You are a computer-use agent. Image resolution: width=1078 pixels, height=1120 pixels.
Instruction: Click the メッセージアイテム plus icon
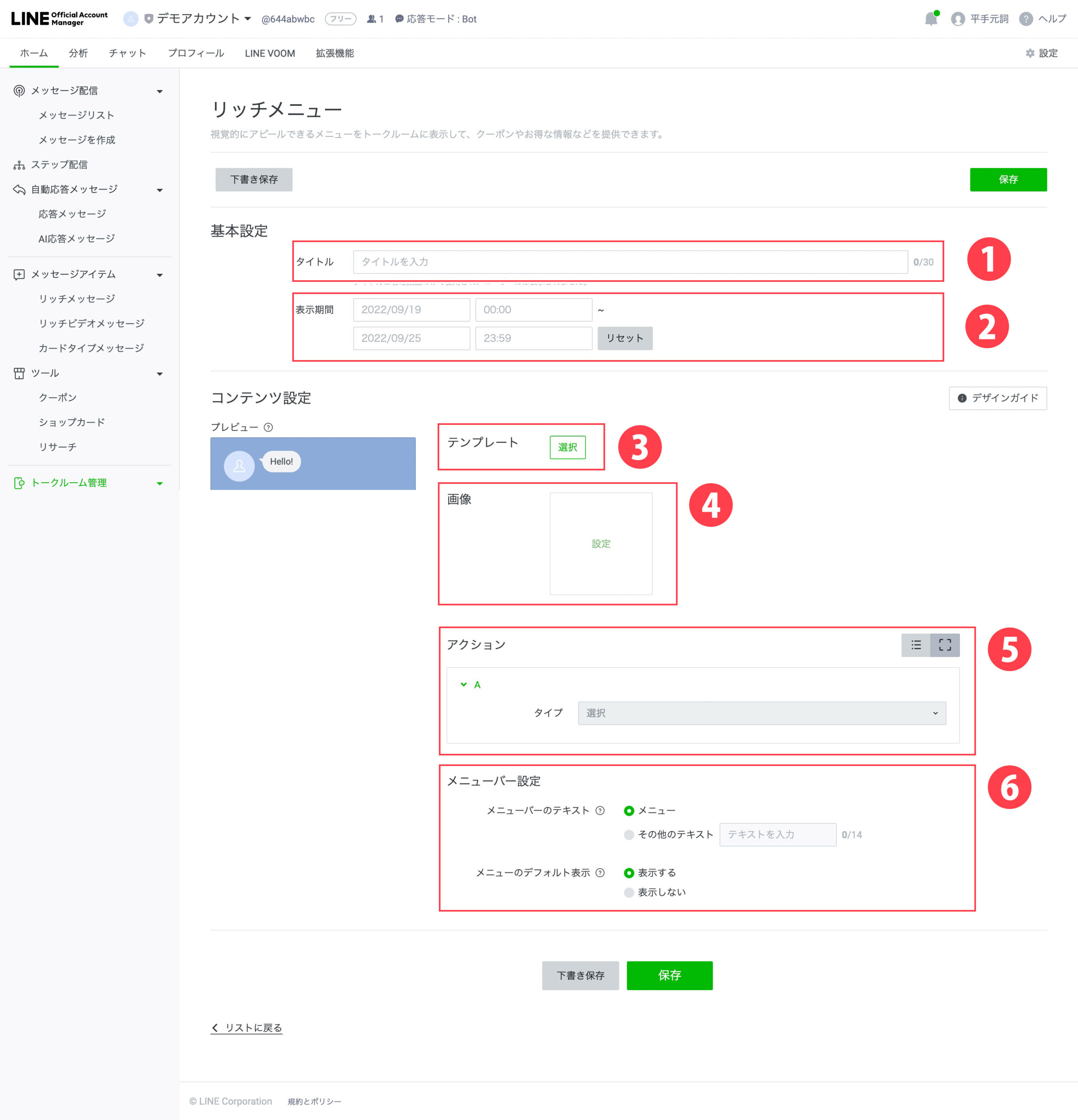click(x=19, y=275)
